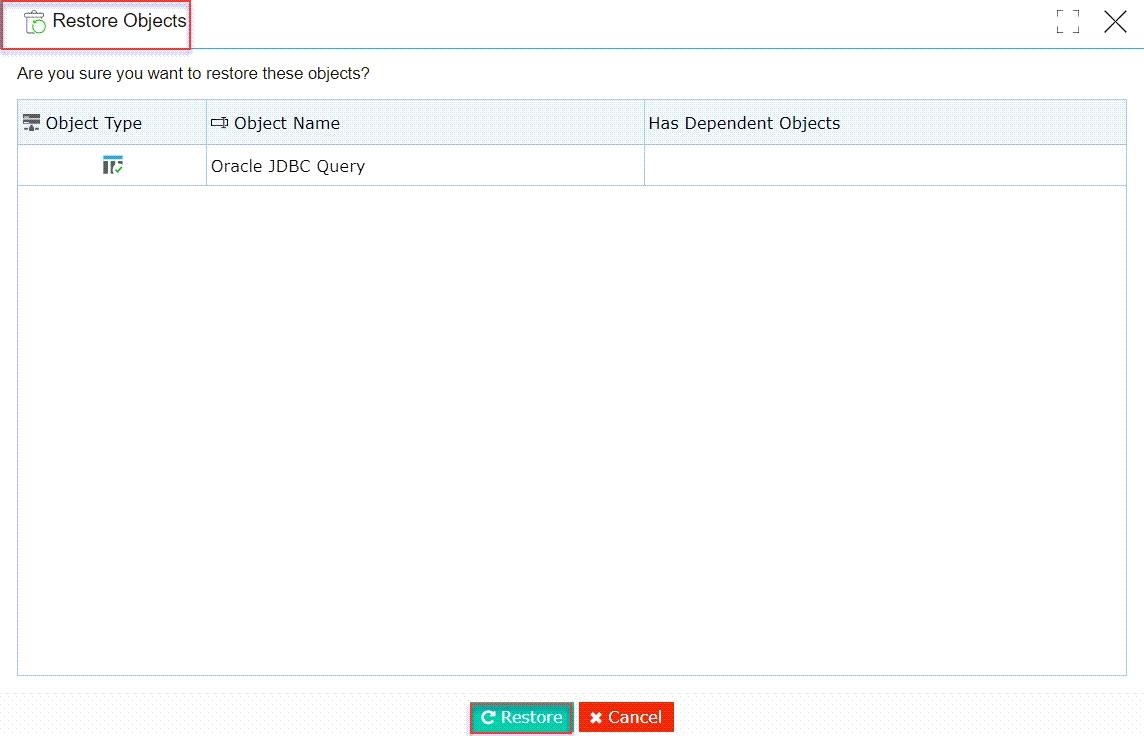
Task: Select the Oracle JDBC Query row
Action: click(x=572, y=166)
